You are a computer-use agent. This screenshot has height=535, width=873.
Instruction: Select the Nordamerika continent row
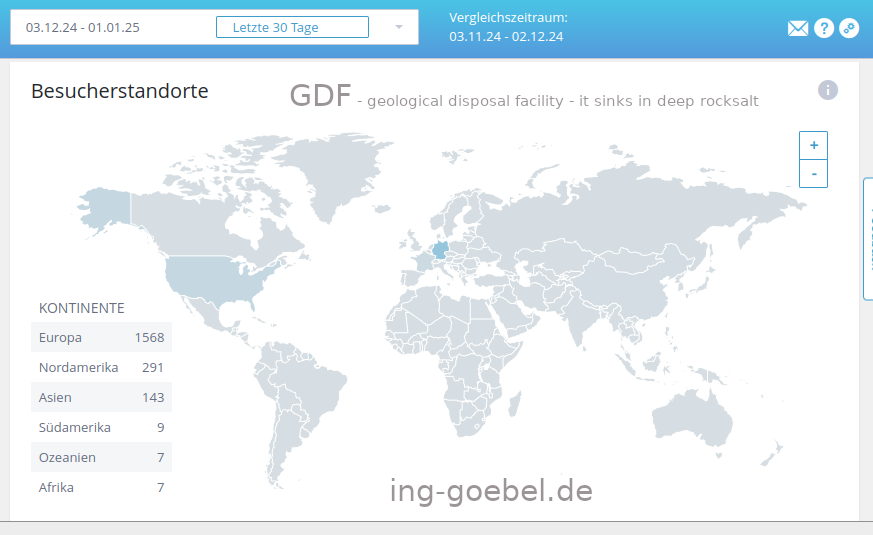101,367
